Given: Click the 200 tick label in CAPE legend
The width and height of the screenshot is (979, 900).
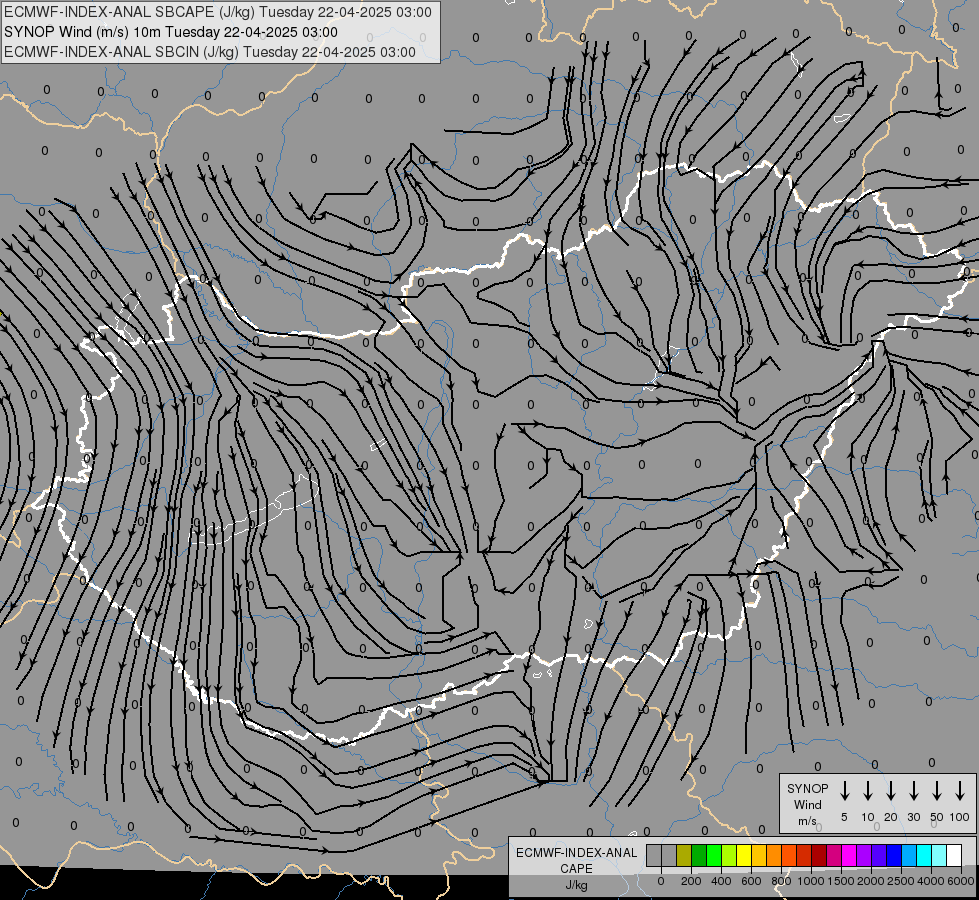Looking at the screenshot, I should [x=691, y=881].
